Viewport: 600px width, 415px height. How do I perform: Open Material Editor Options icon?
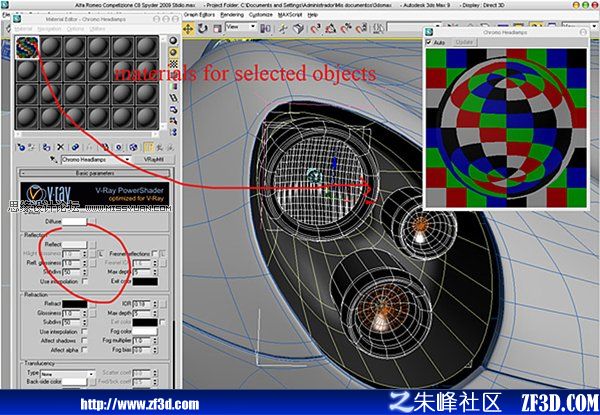coord(173,109)
